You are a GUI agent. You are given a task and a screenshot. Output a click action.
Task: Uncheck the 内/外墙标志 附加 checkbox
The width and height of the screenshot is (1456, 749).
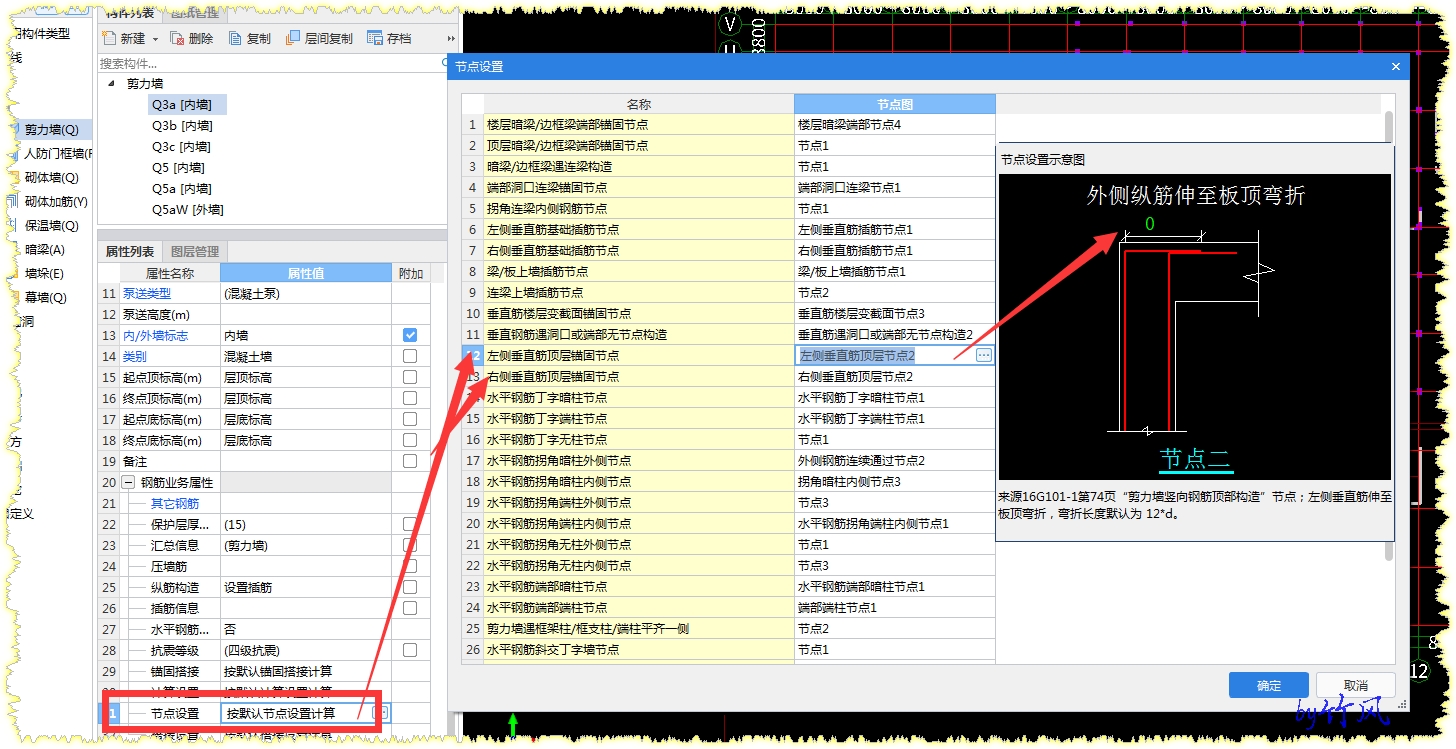(410, 335)
